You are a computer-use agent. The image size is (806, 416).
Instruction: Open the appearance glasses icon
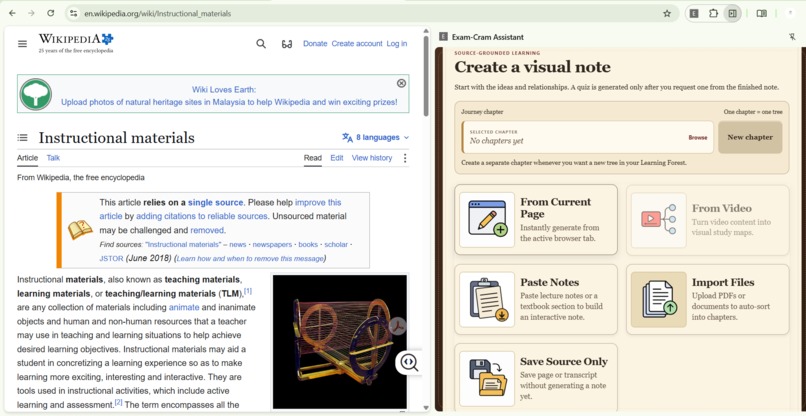287,44
